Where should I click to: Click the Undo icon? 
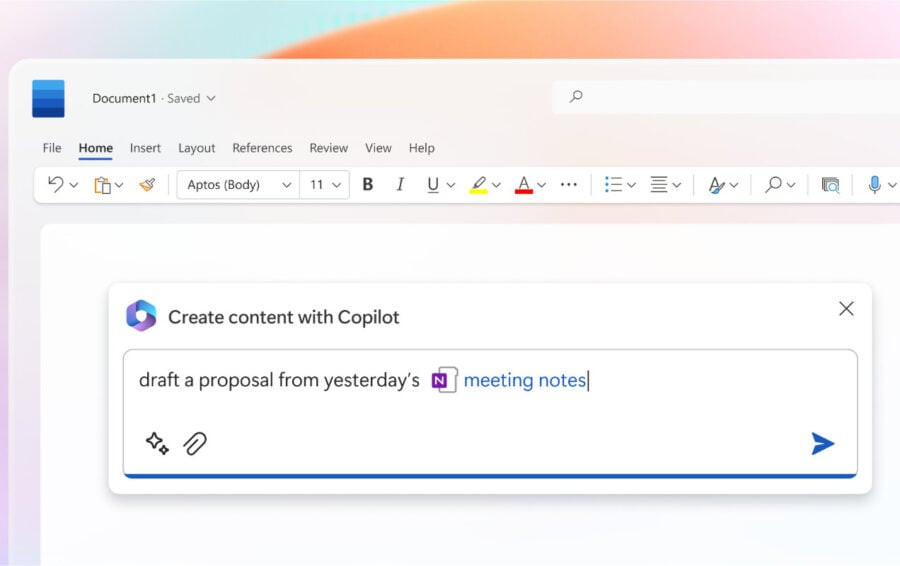56,184
